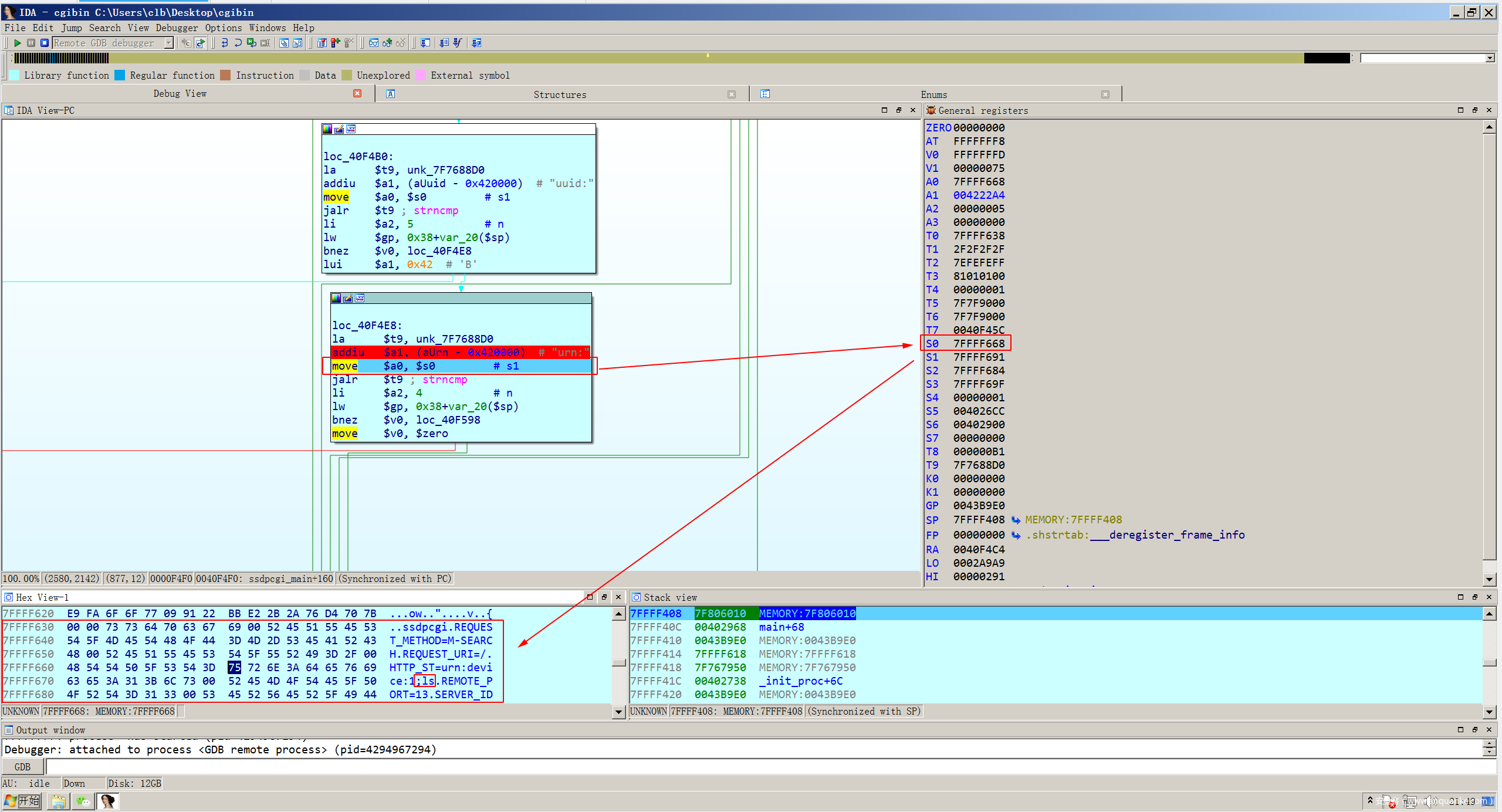Select the Enums tab
Screen dimensions: 1502x812
pyautogui.click(x=933, y=94)
